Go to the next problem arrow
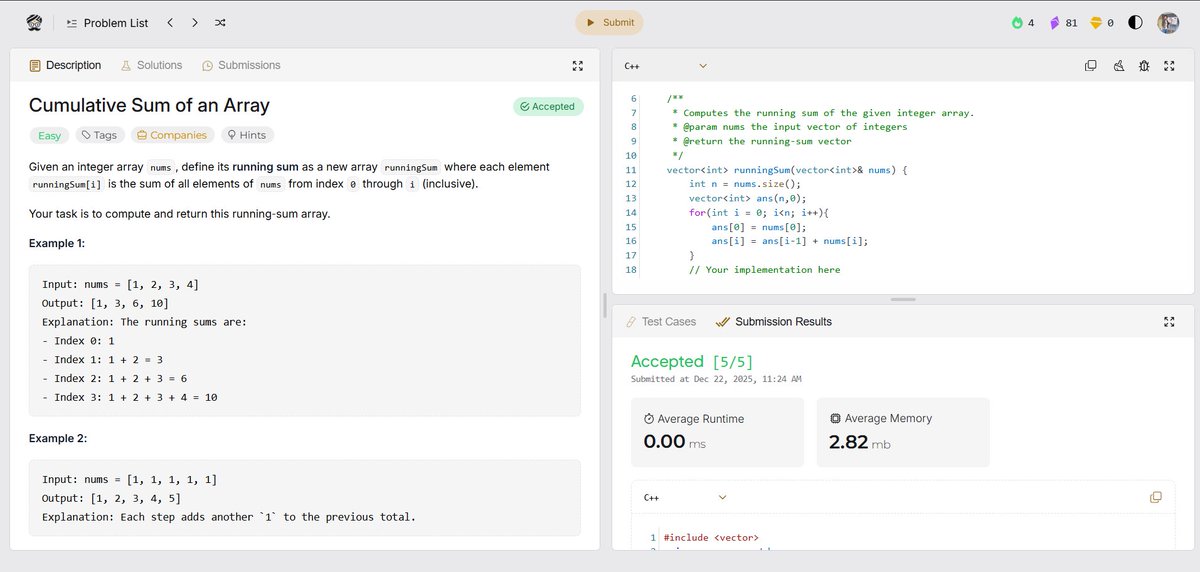1200x572 pixels. (x=194, y=23)
